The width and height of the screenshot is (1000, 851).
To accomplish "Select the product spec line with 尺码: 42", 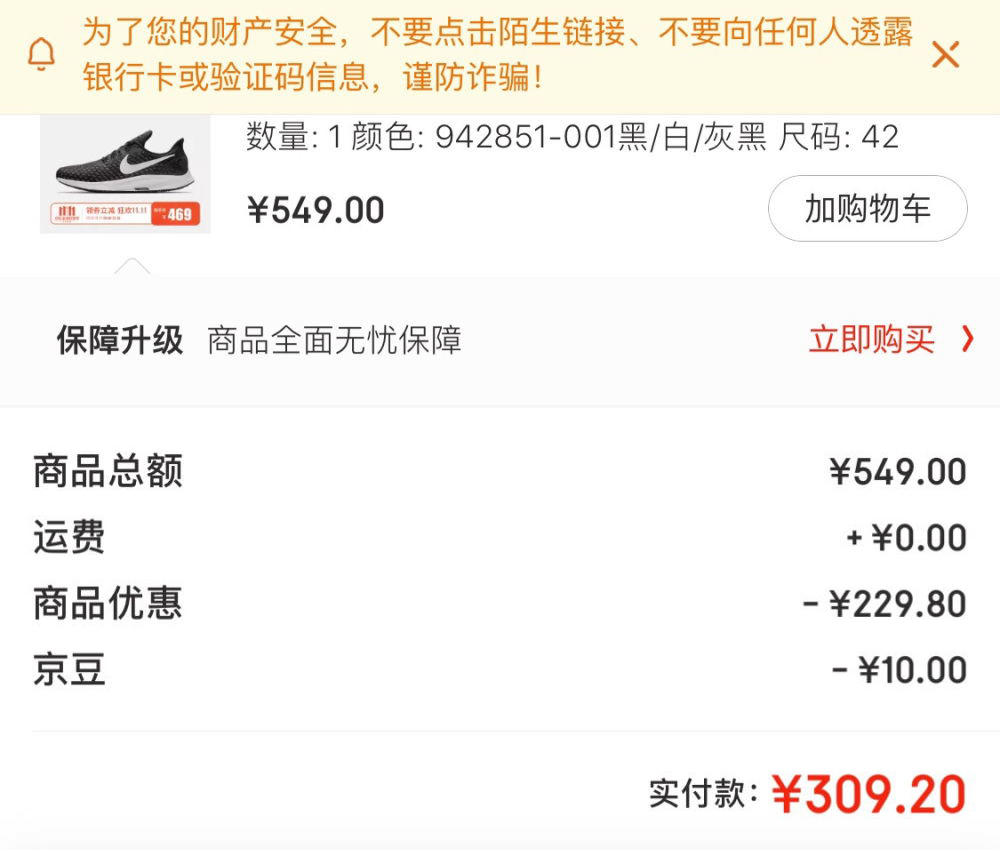I will (572, 137).
